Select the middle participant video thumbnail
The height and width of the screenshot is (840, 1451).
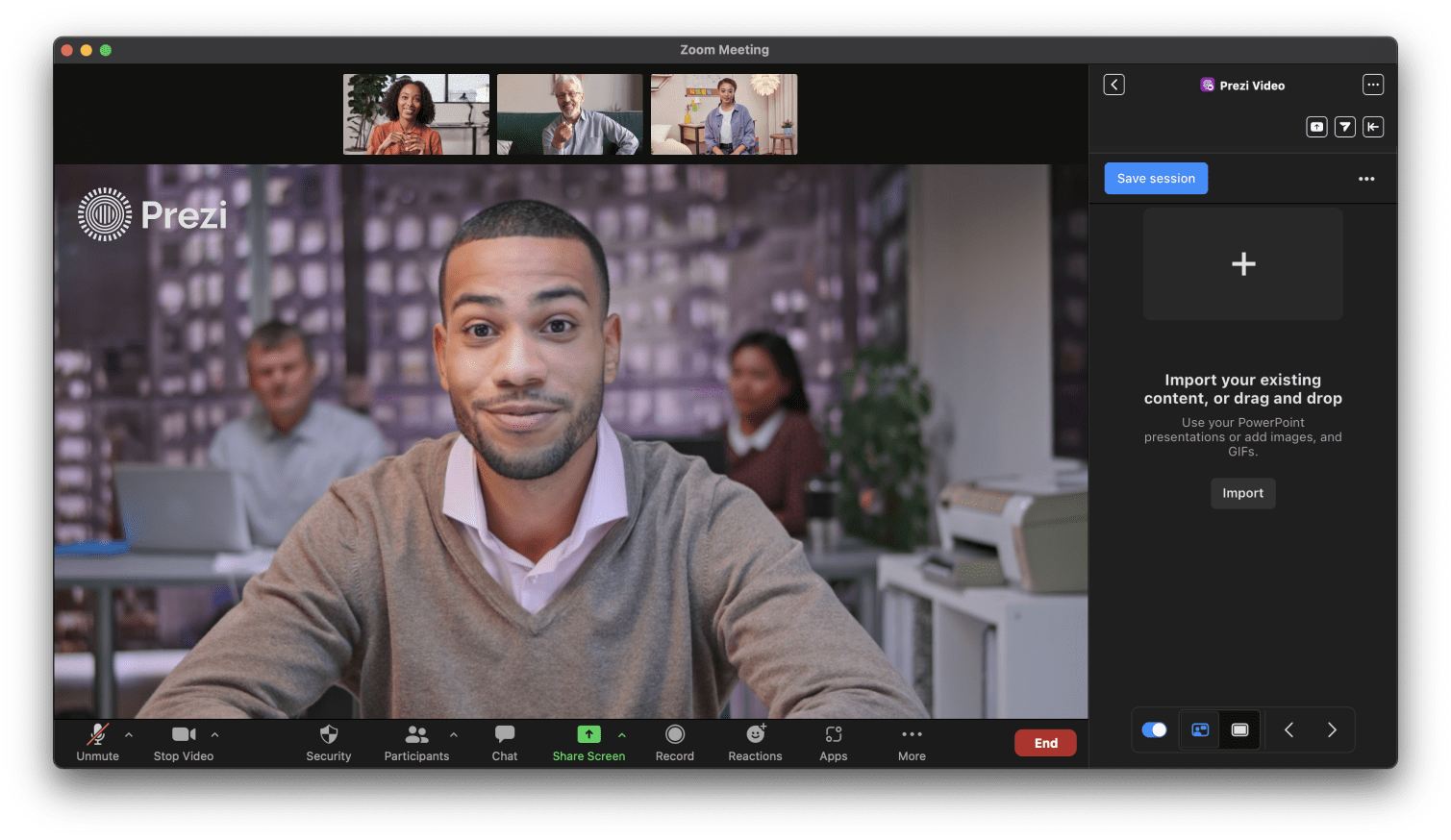coord(569,113)
